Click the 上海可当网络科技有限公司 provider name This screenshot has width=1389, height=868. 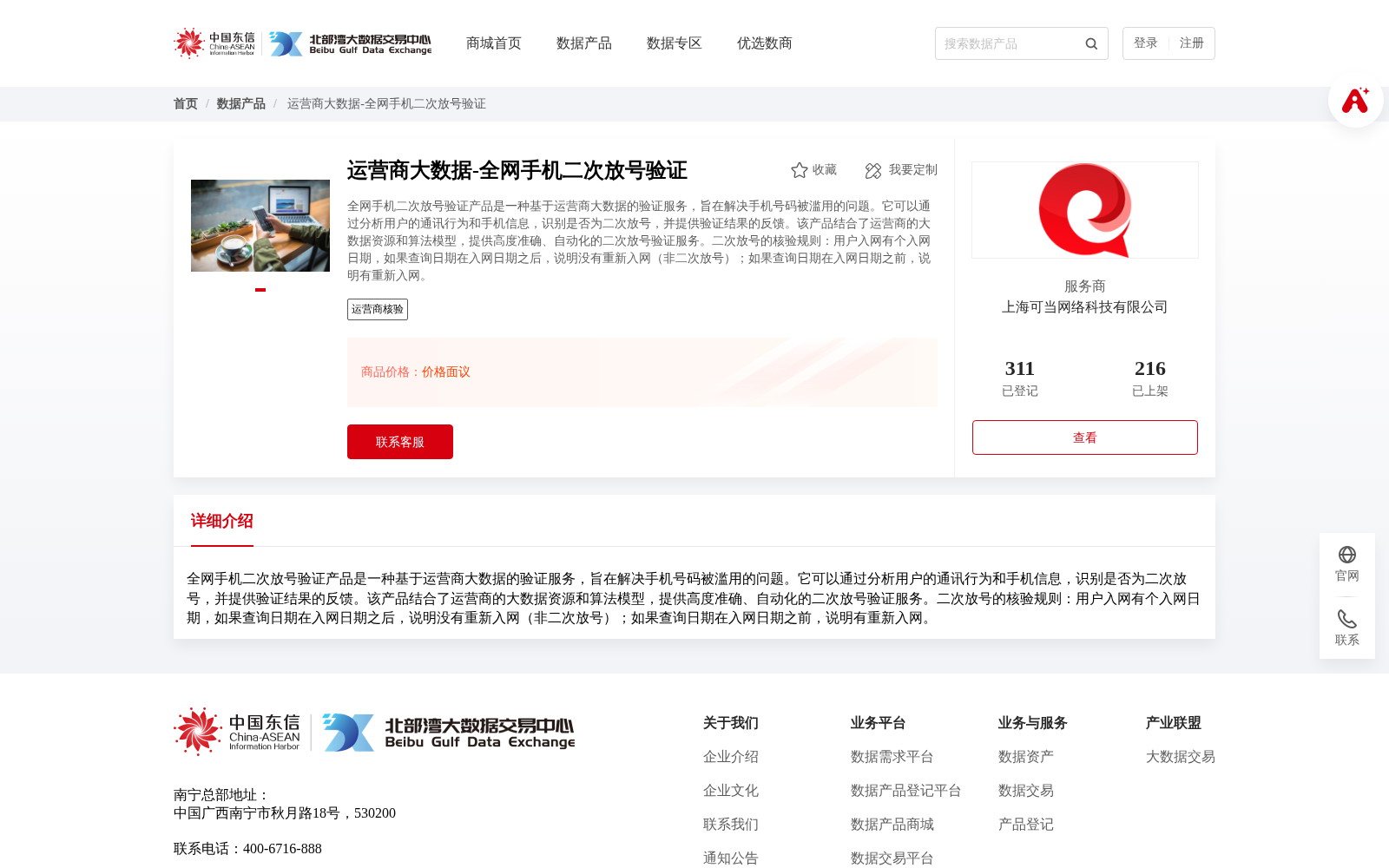pyautogui.click(x=1085, y=307)
